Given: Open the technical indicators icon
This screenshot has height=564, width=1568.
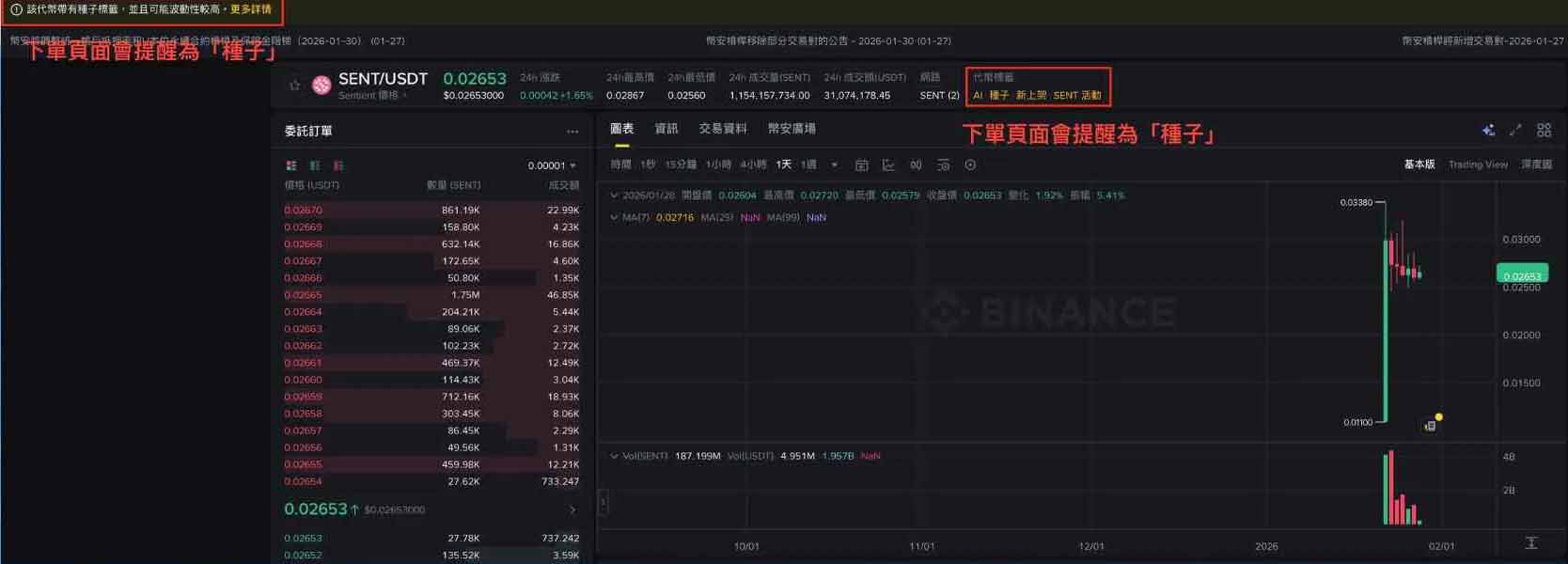Looking at the screenshot, I should tap(916, 164).
